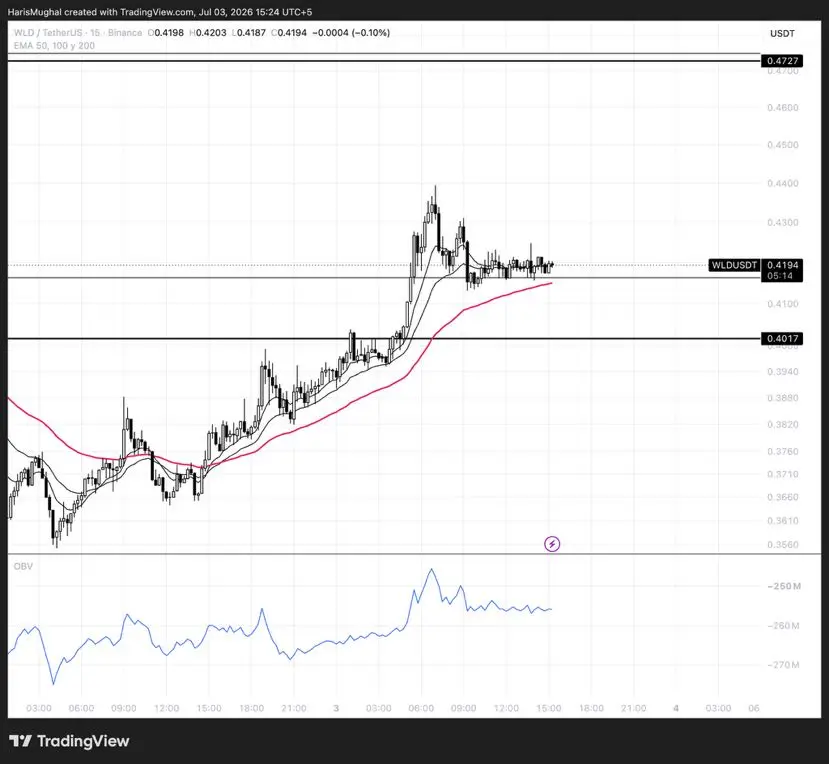
Task: Click the 0.3880 price axis label
Action: 782,398
